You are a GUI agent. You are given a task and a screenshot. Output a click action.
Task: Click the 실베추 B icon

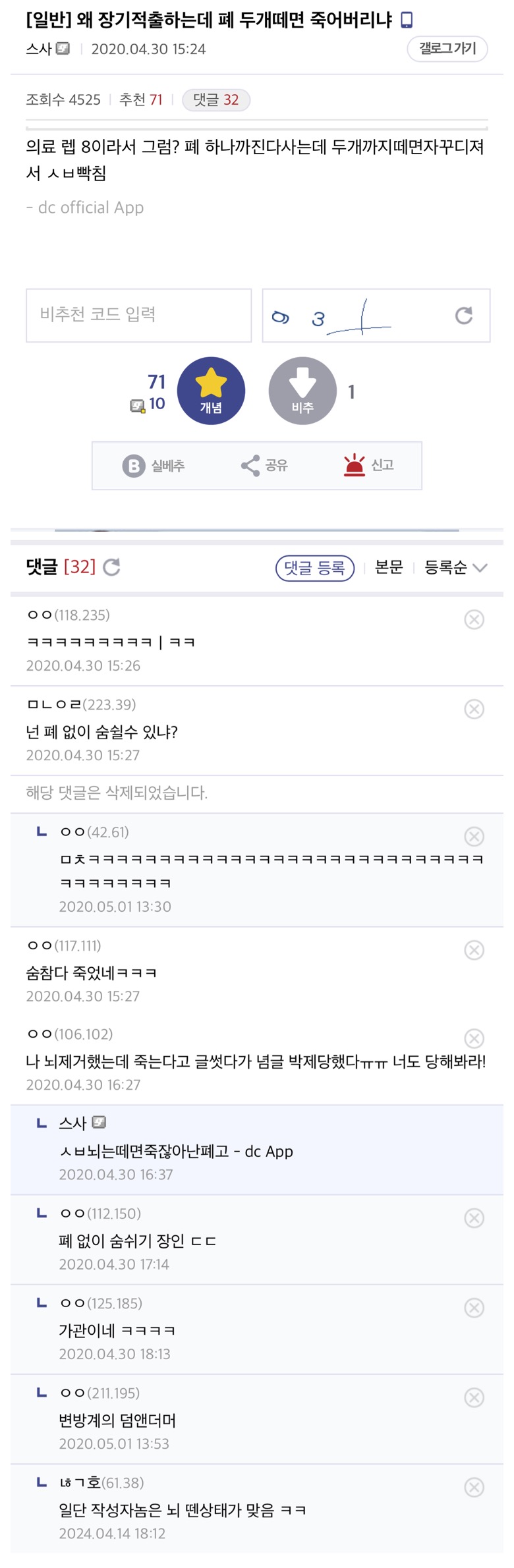tap(134, 466)
